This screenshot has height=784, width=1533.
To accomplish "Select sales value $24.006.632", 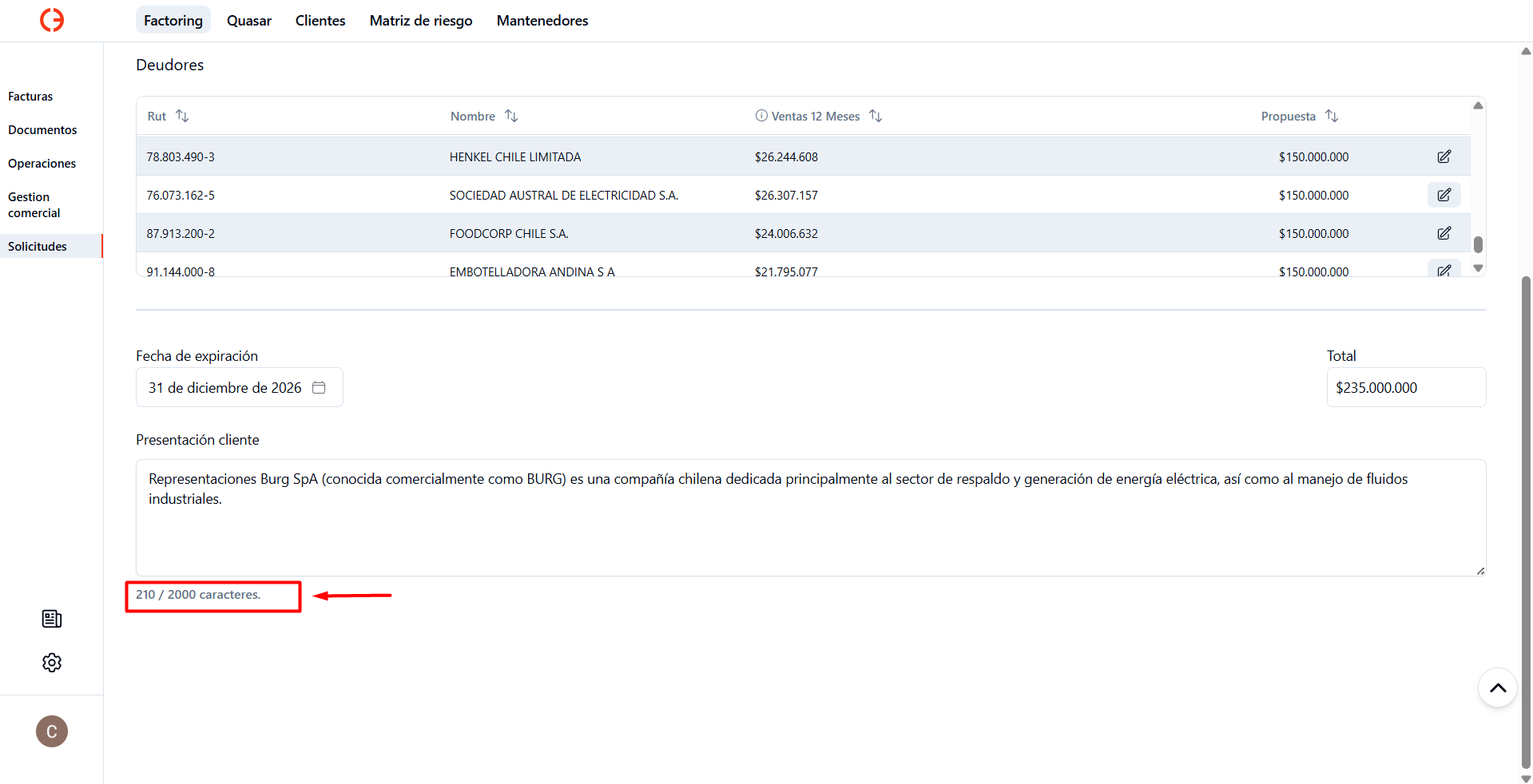I will pos(786,234).
